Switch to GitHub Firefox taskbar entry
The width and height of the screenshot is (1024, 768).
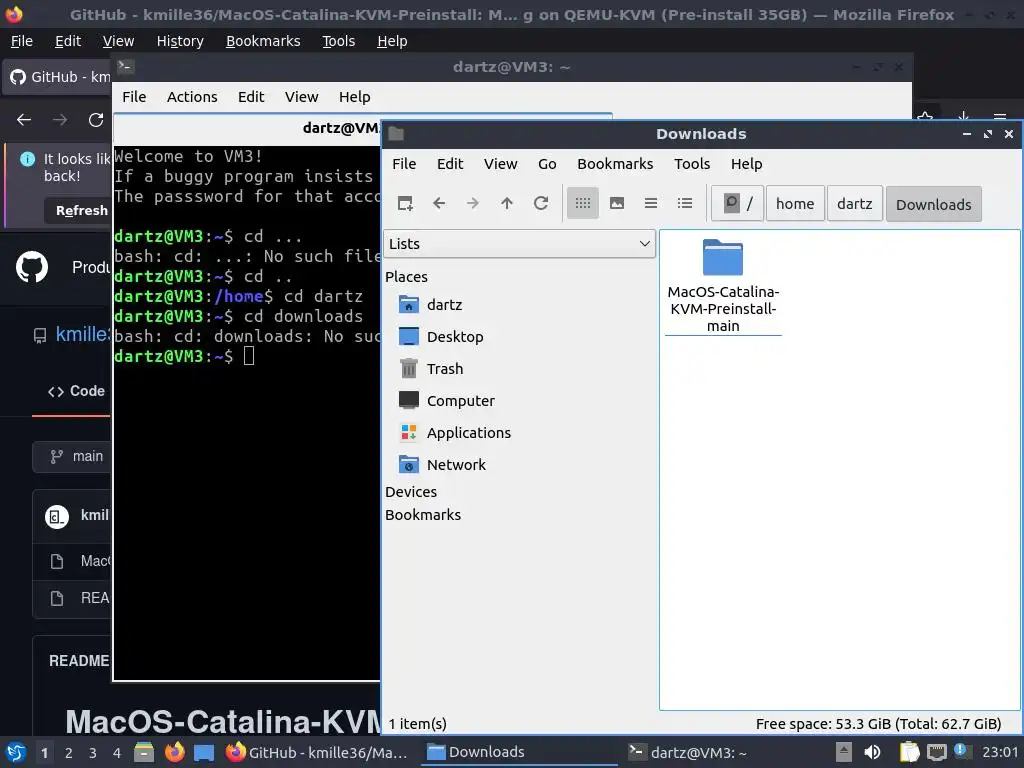317,752
